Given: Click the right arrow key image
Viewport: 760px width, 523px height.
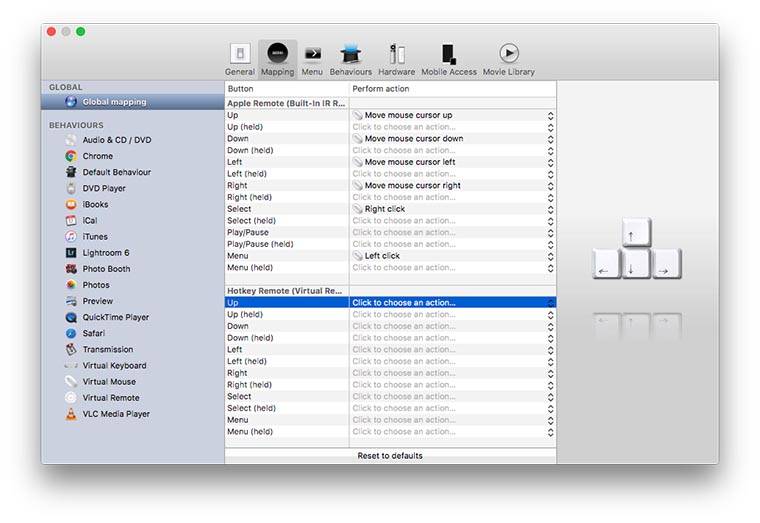Looking at the screenshot, I should click(667, 264).
